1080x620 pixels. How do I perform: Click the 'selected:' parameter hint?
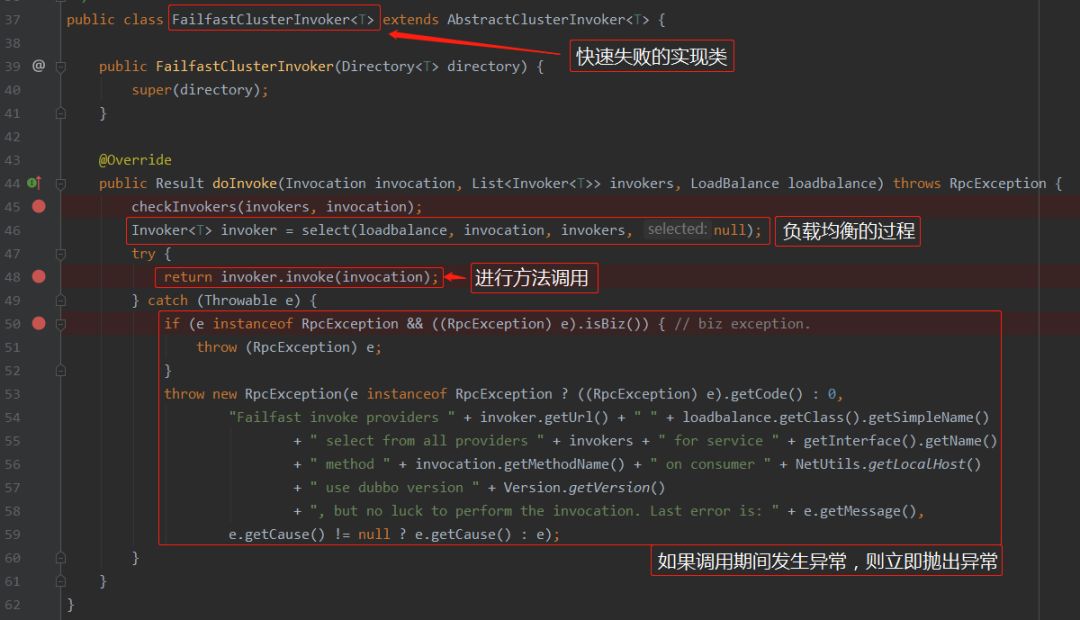point(677,229)
